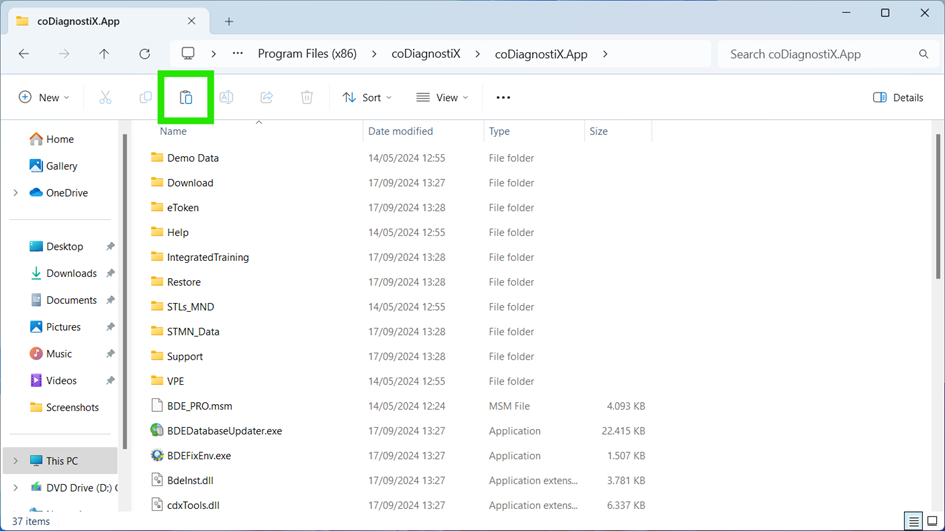The image size is (945, 531).
Task: Close the coDiagnostiX.App tab
Action: [191, 21]
